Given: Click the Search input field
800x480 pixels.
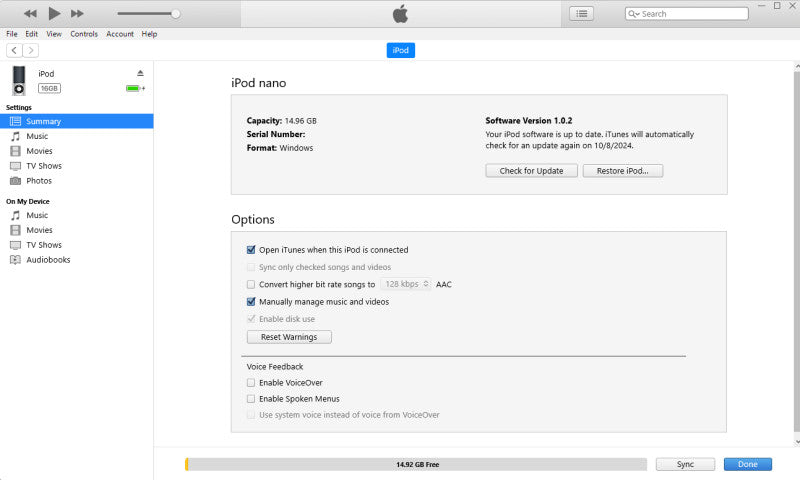Looking at the screenshot, I should click(687, 14).
